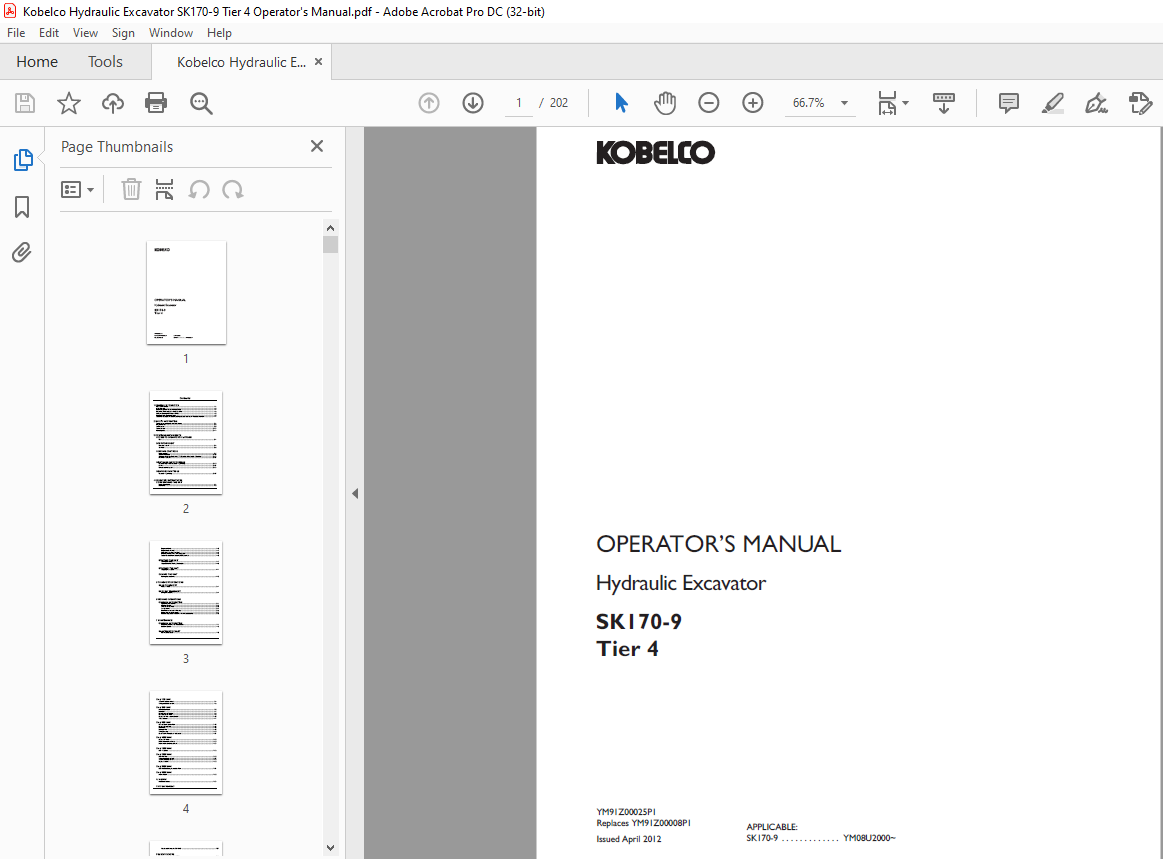Click the thumbnails scrollbar handle
Viewport: 1163px width, 859px height.
coord(331,244)
